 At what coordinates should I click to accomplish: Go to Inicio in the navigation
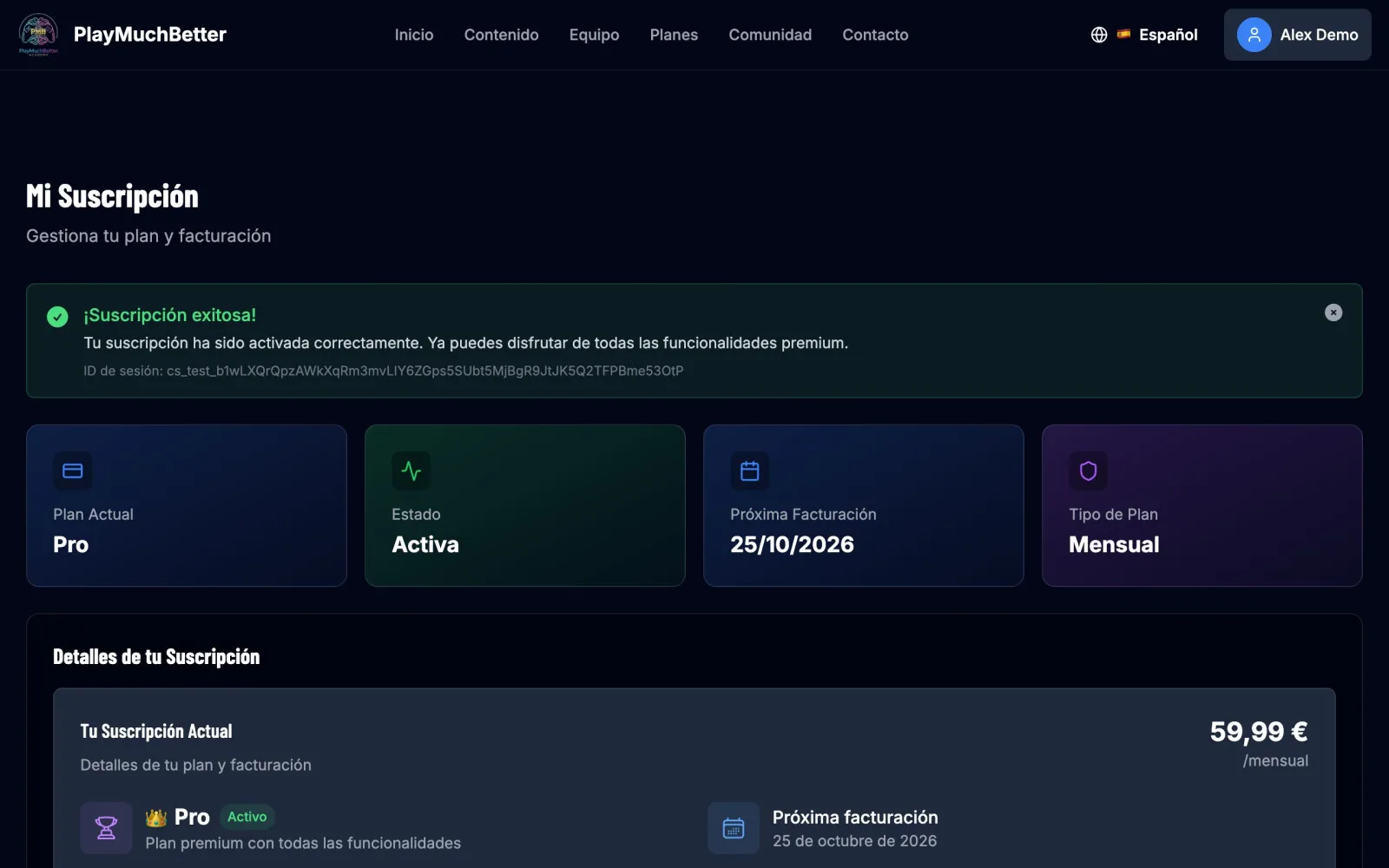pyautogui.click(x=414, y=35)
